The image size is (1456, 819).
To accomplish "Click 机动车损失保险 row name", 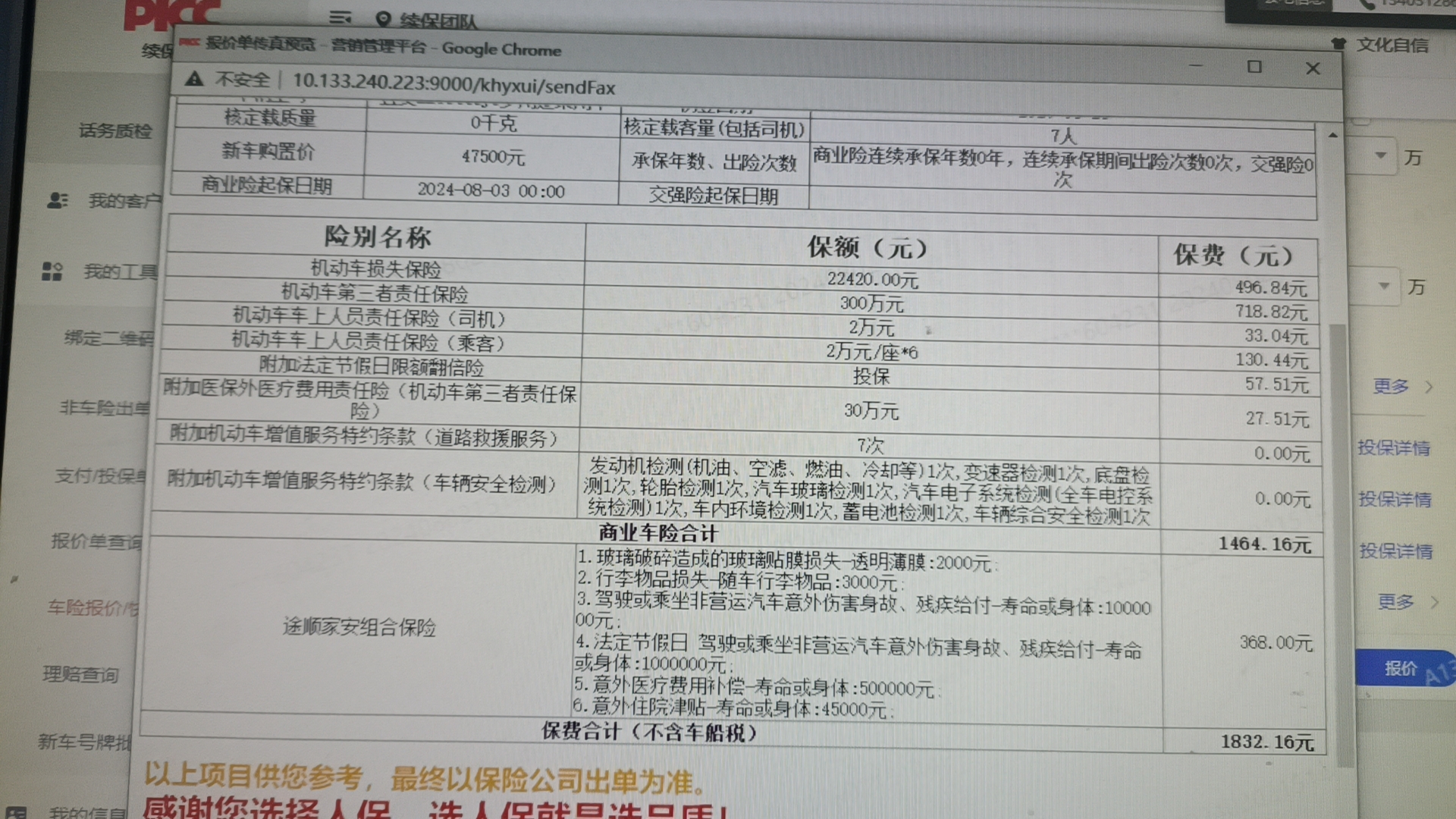I will pyautogui.click(x=375, y=268).
